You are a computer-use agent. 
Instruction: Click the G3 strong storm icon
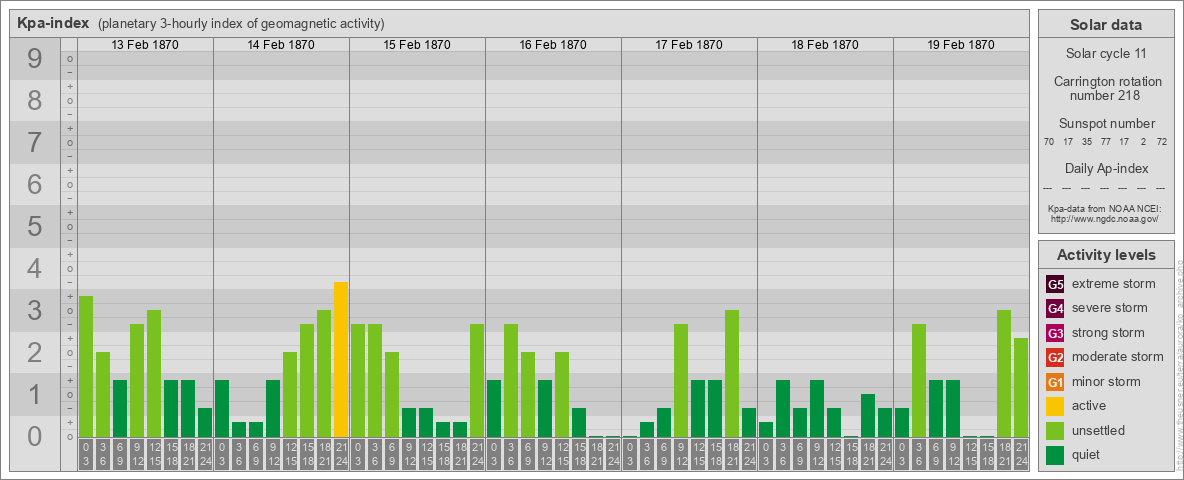pyautogui.click(x=1055, y=333)
